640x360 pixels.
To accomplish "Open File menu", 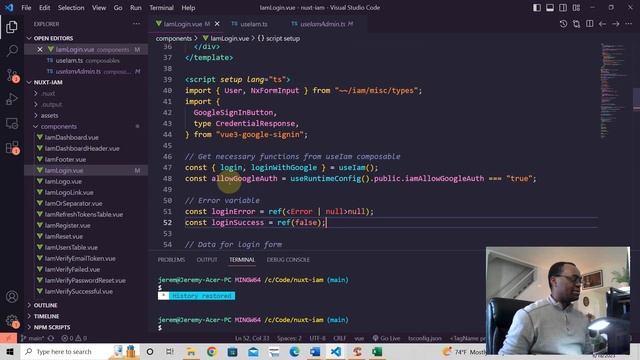I will coord(26,8).
